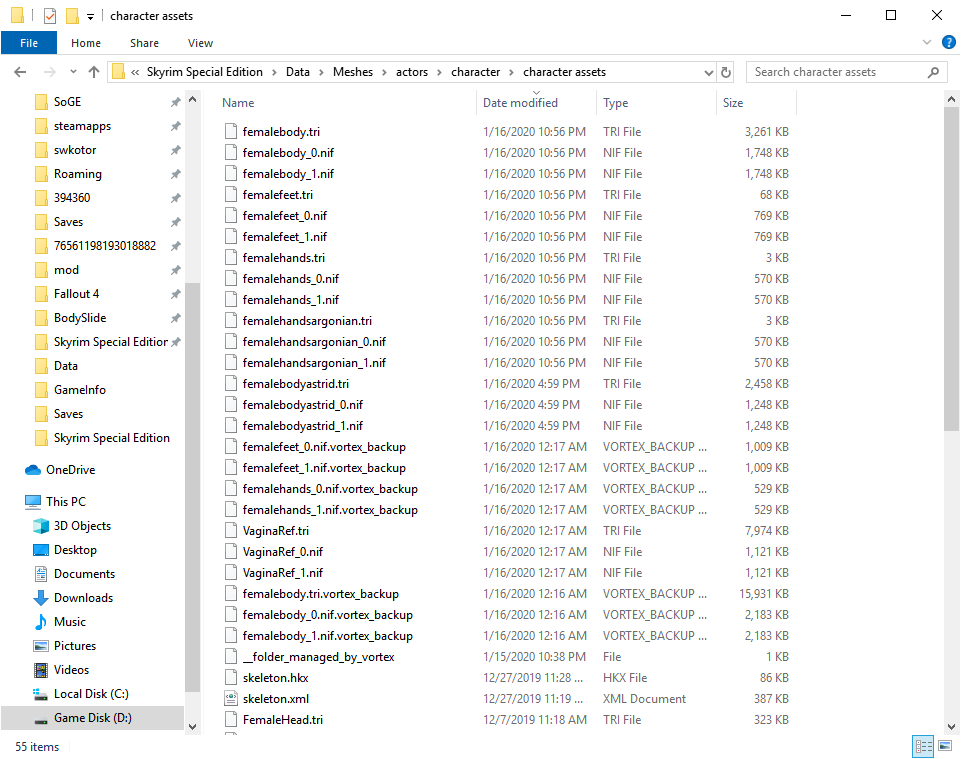Select Fallout 4 folder in navigation pane

(x=77, y=294)
